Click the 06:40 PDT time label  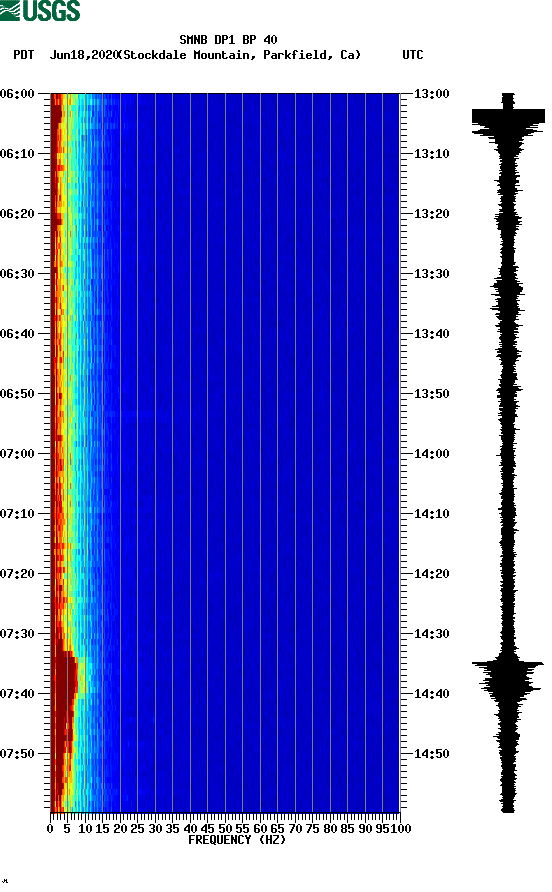[x=18, y=334]
